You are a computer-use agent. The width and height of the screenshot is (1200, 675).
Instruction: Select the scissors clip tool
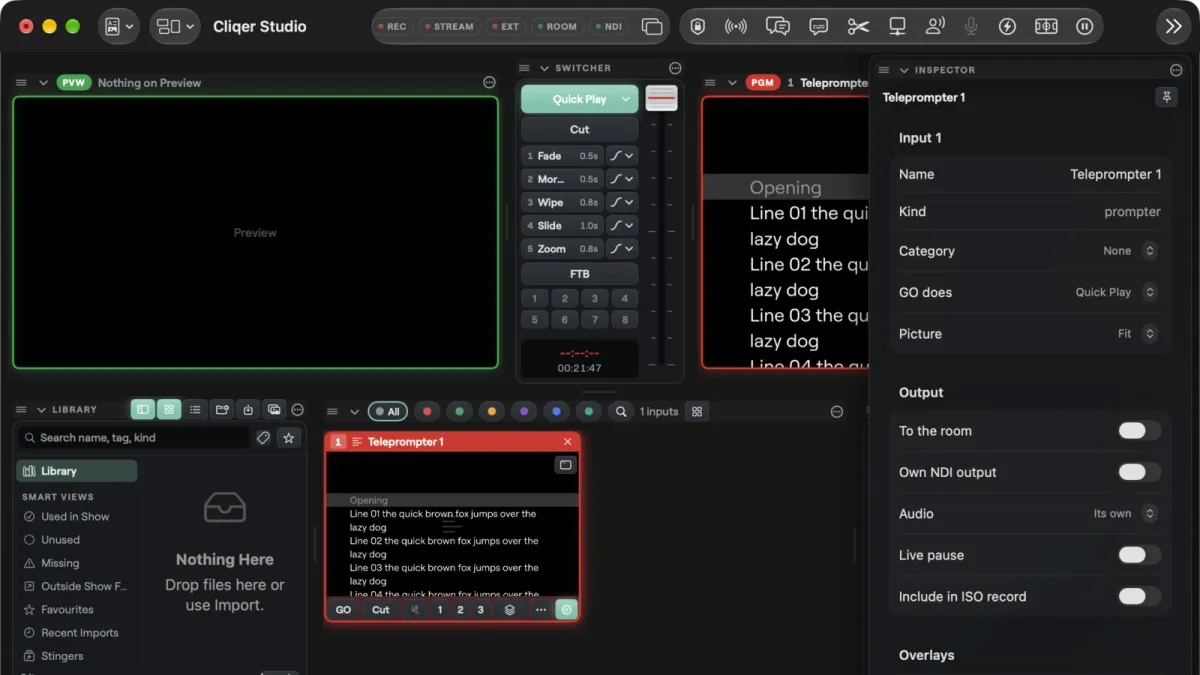[858, 27]
